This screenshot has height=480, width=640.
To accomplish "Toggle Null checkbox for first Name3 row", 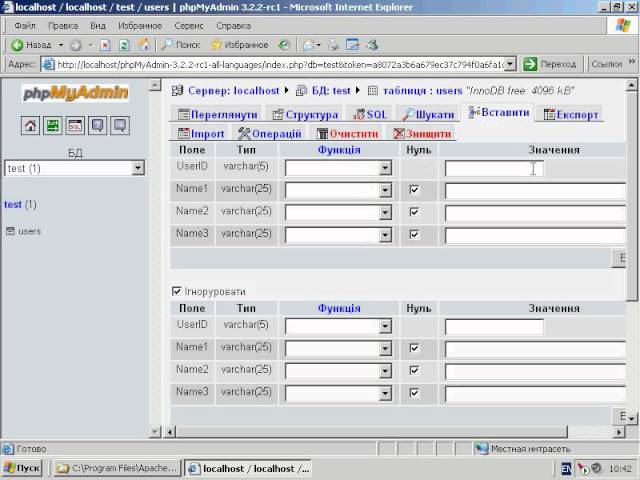I will 414,235.
